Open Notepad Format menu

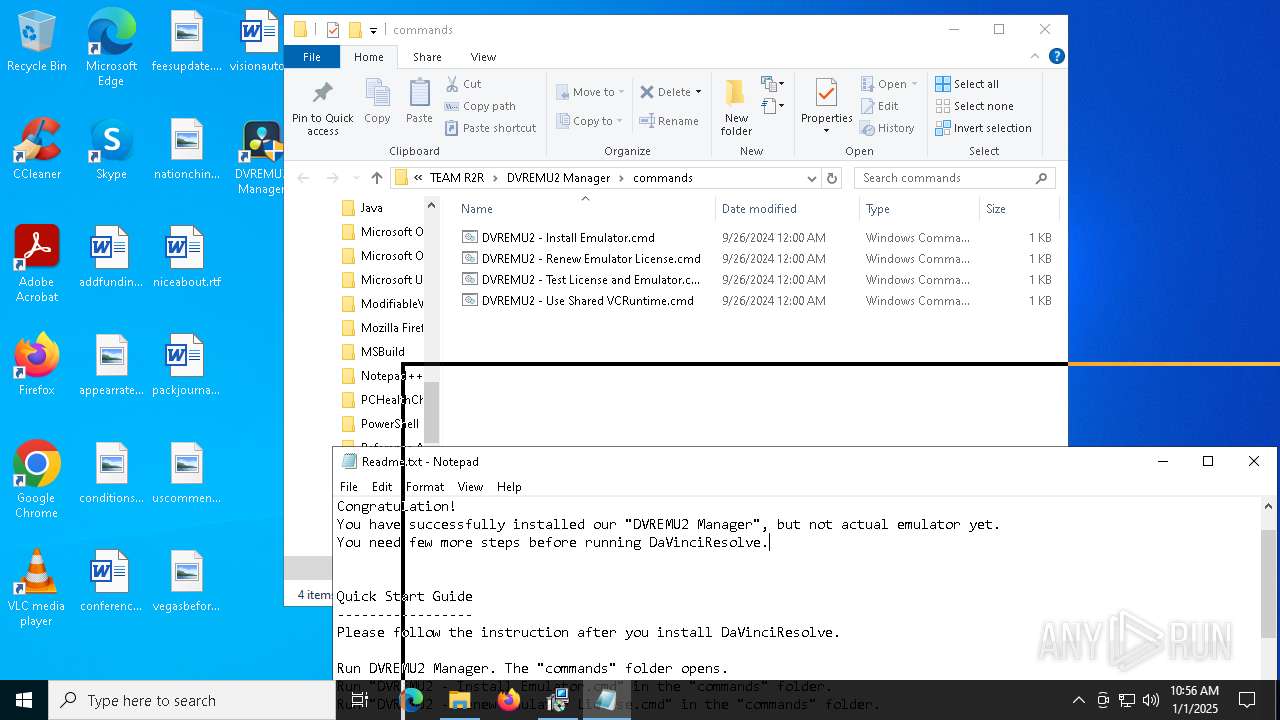(425, 487)
